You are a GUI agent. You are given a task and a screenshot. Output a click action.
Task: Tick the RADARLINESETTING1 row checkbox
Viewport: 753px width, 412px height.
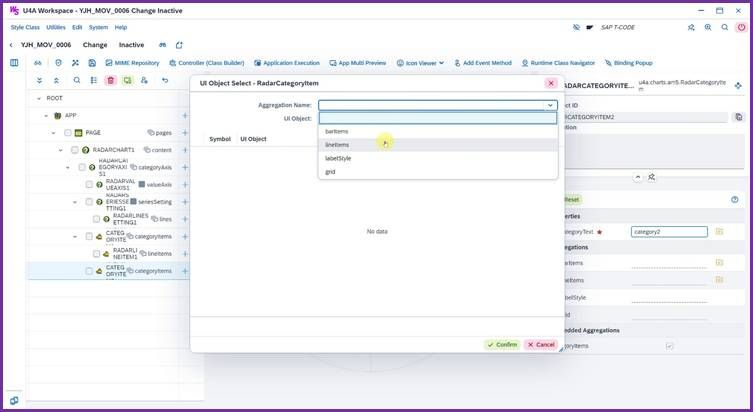96,219
